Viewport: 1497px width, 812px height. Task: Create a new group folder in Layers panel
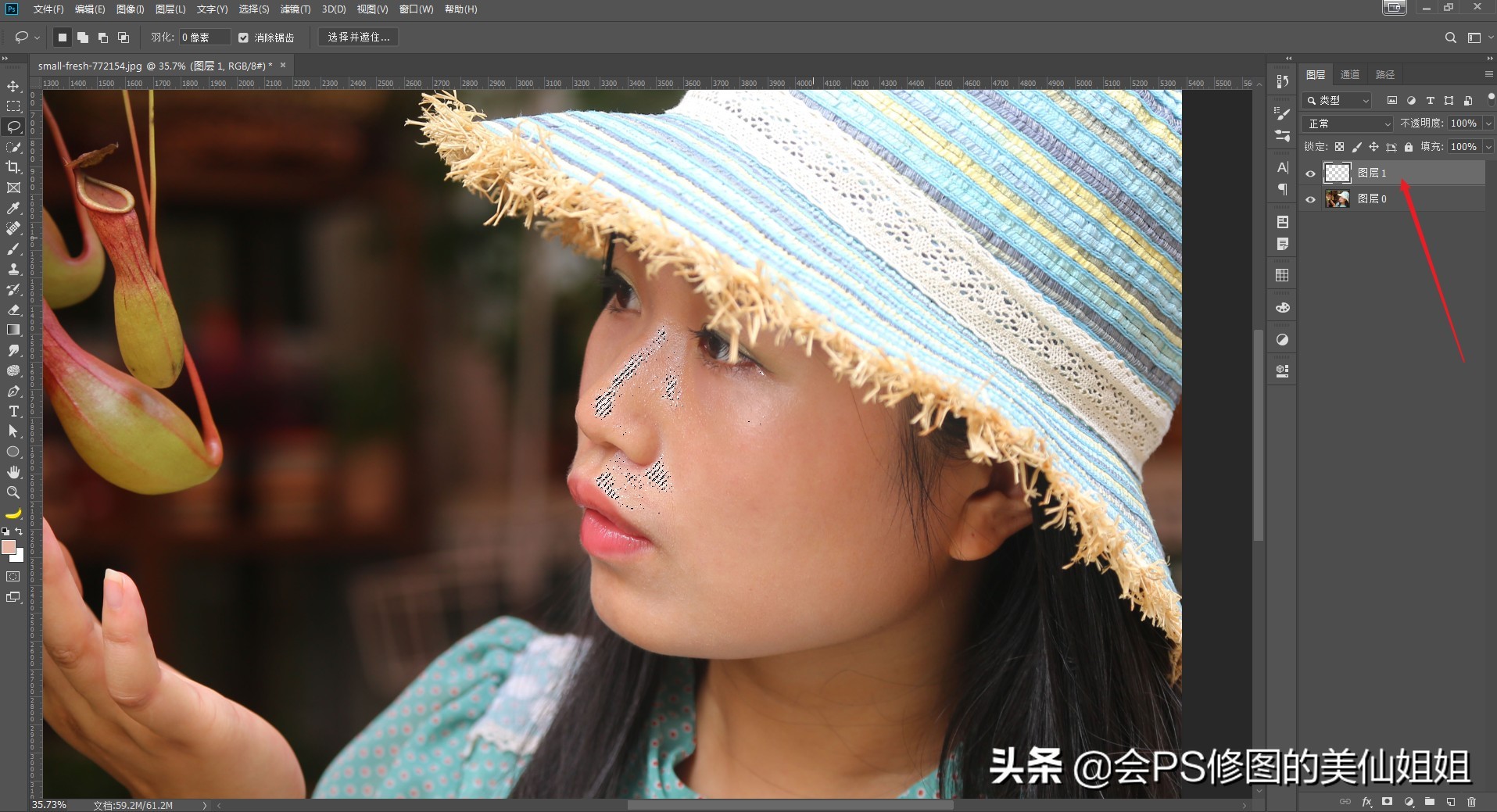[1428, 801]
